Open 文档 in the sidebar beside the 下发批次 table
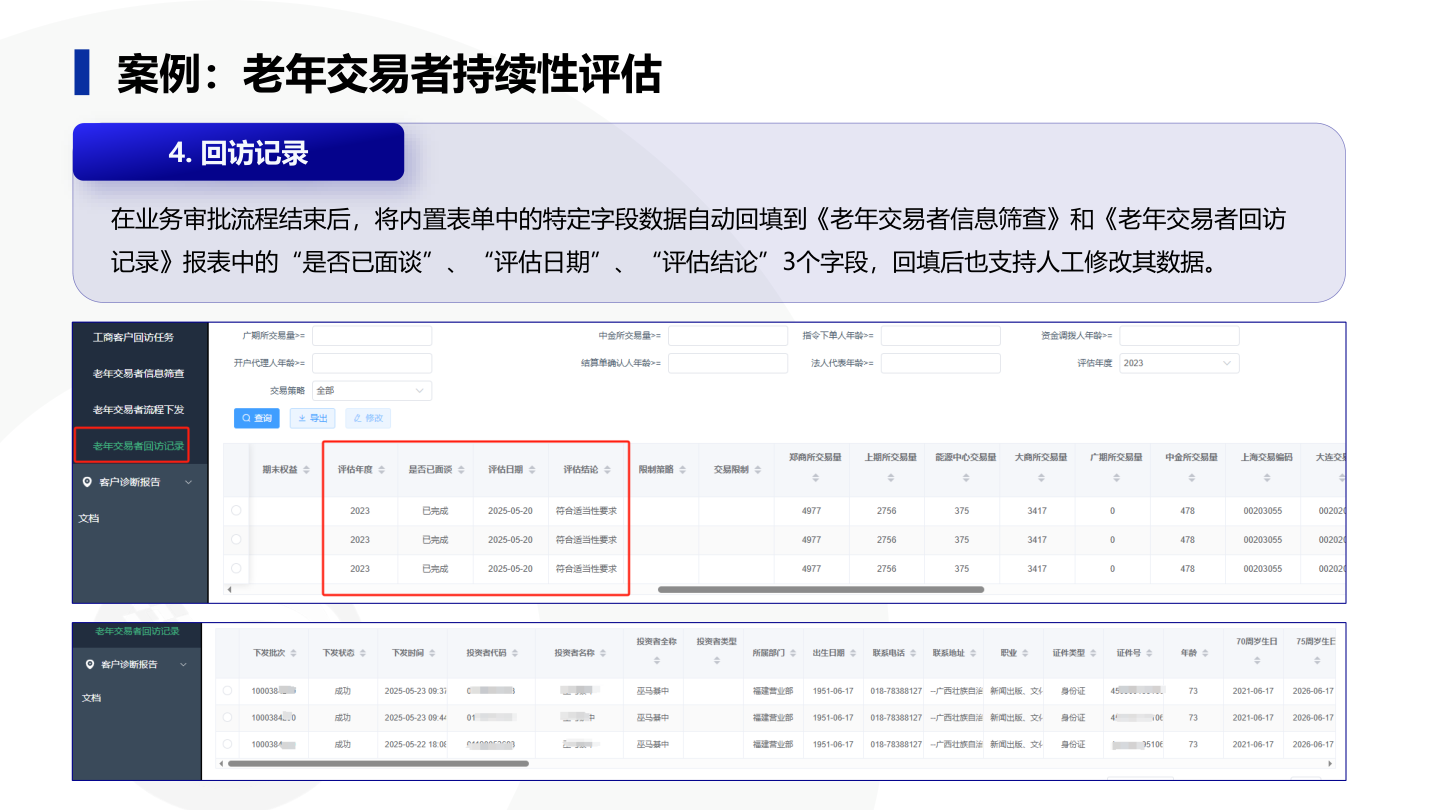This screenshot has width=1440, height=810. tap(91, 698)
